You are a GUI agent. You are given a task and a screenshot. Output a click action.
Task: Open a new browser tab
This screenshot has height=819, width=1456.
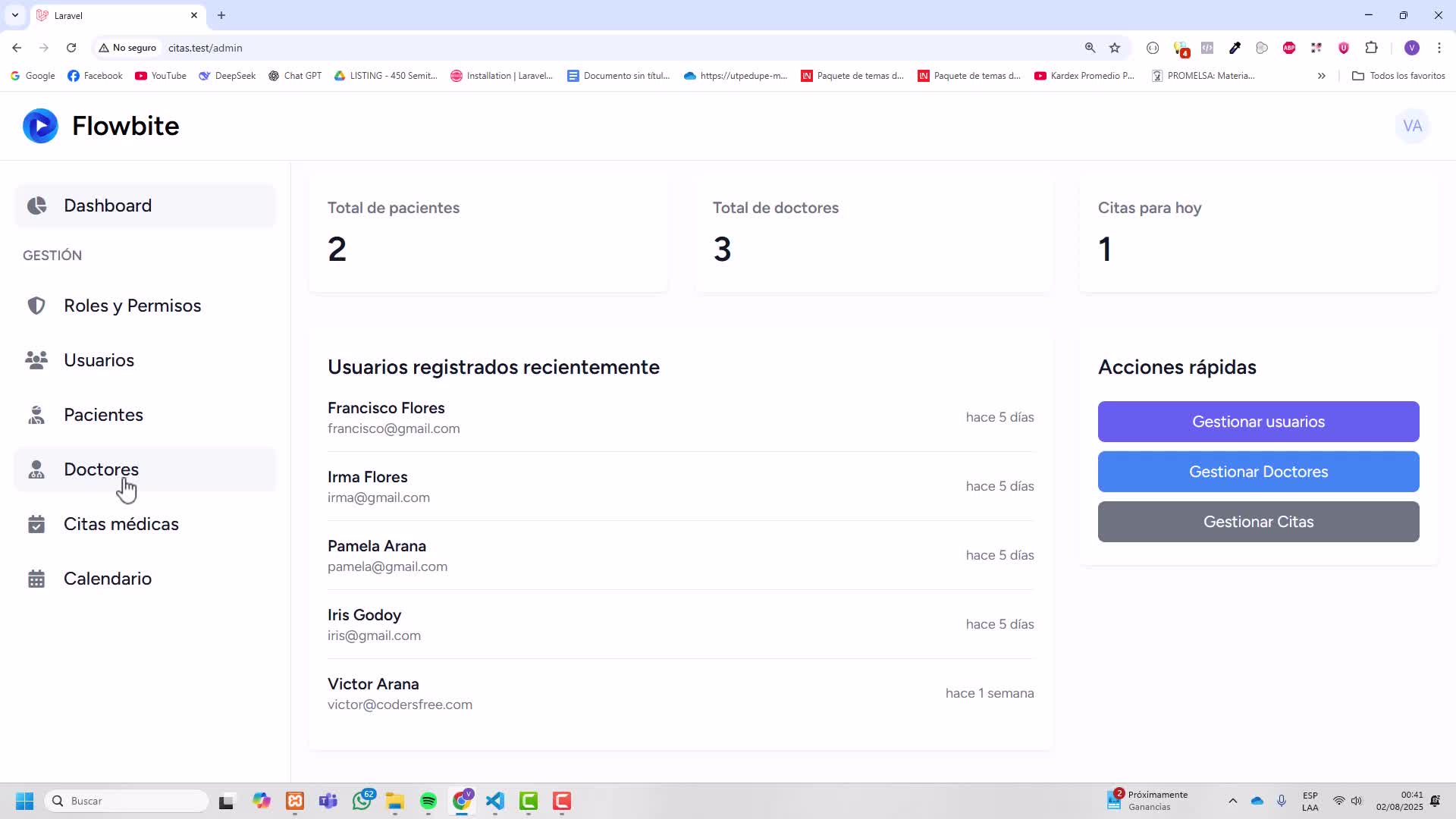(221, 15)
